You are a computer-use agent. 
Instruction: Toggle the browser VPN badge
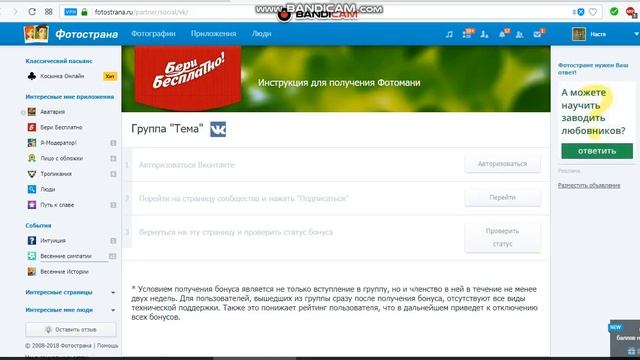pos(71,12)
